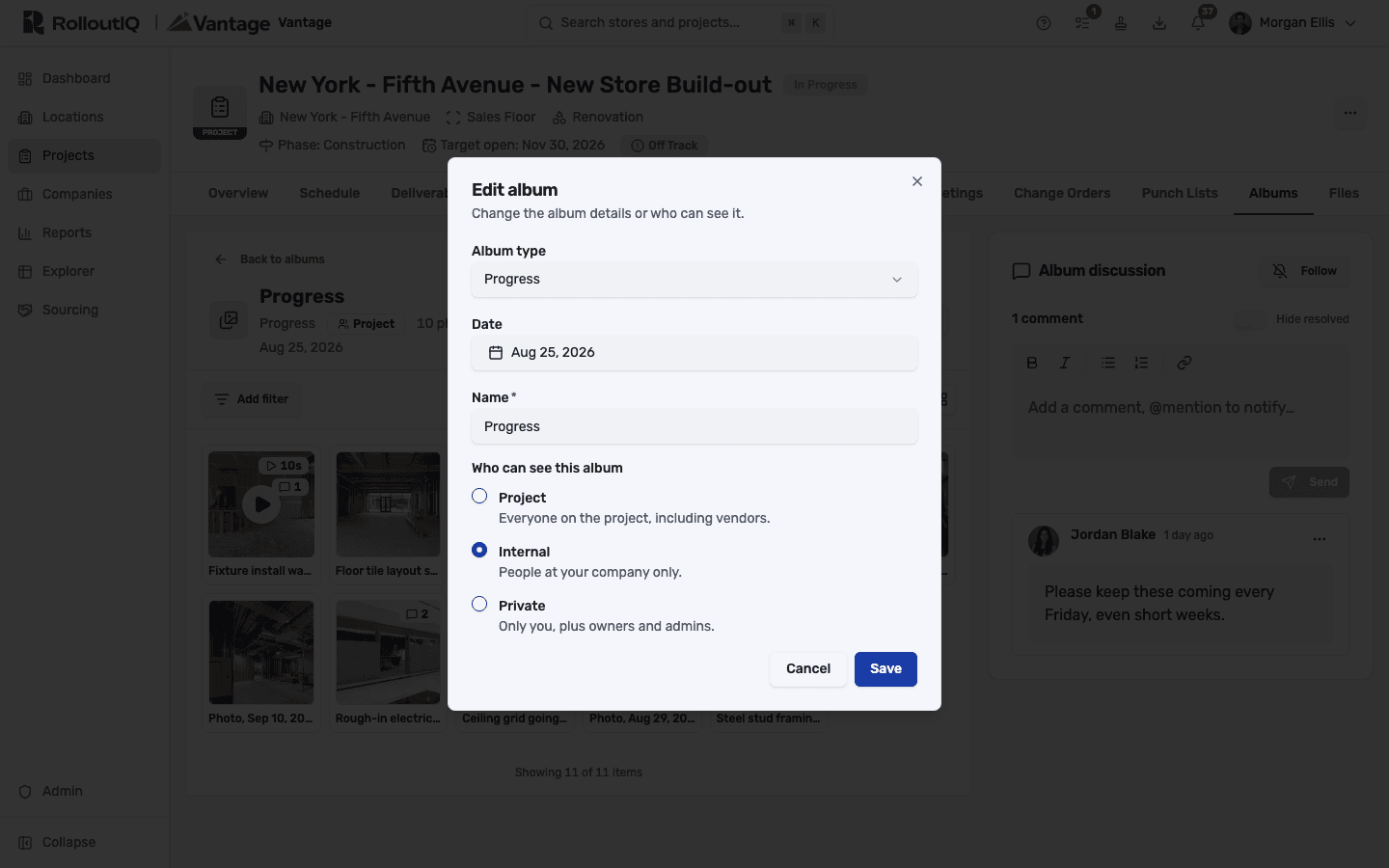
Task: Select the Project visibility radio option
Action: [479, 496]
